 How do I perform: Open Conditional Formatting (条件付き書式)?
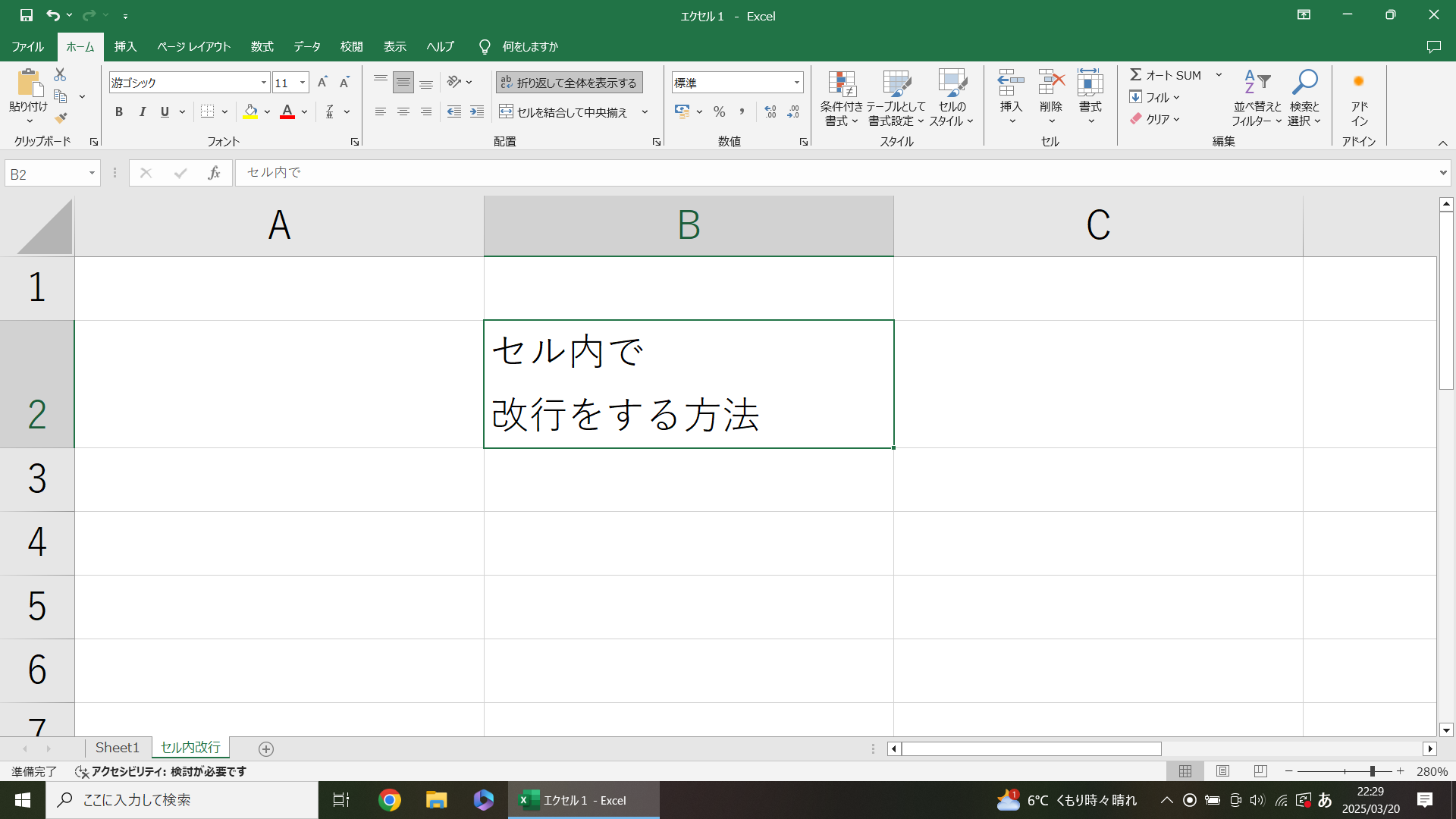tap(841, 98)
